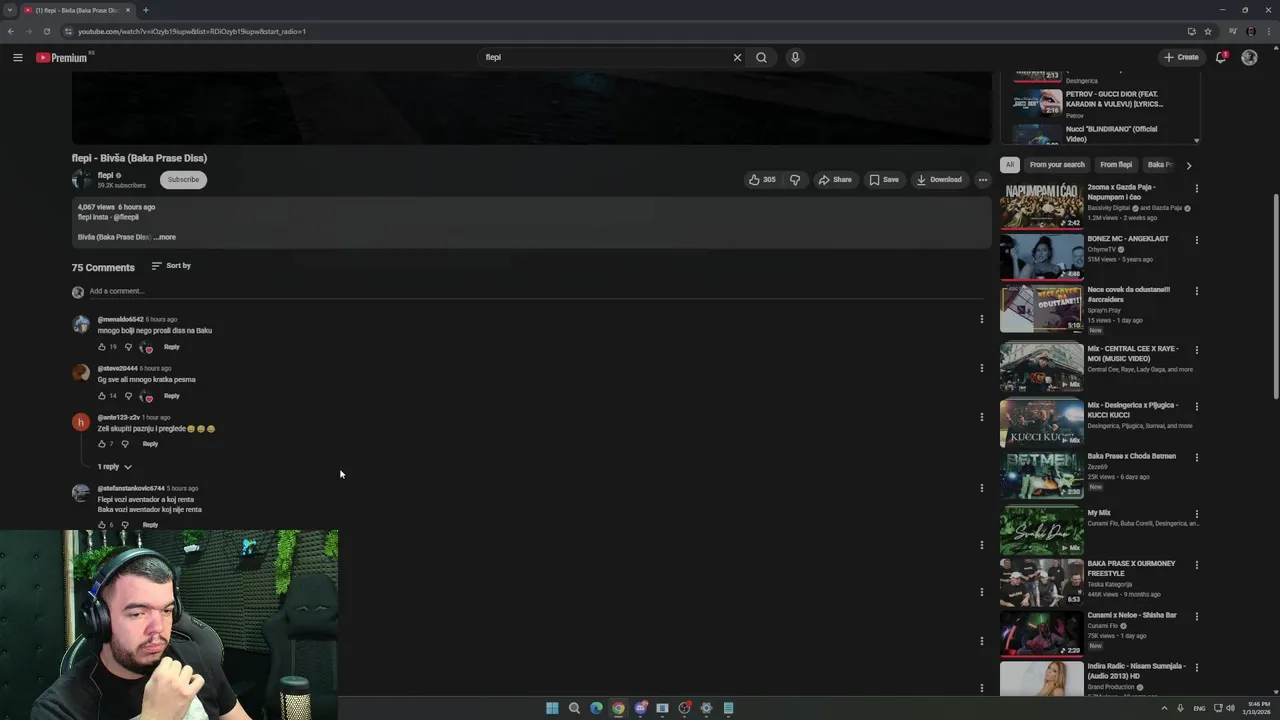Focus the YouTube search field
The image size is (1280, 720).
pos(605,57)
